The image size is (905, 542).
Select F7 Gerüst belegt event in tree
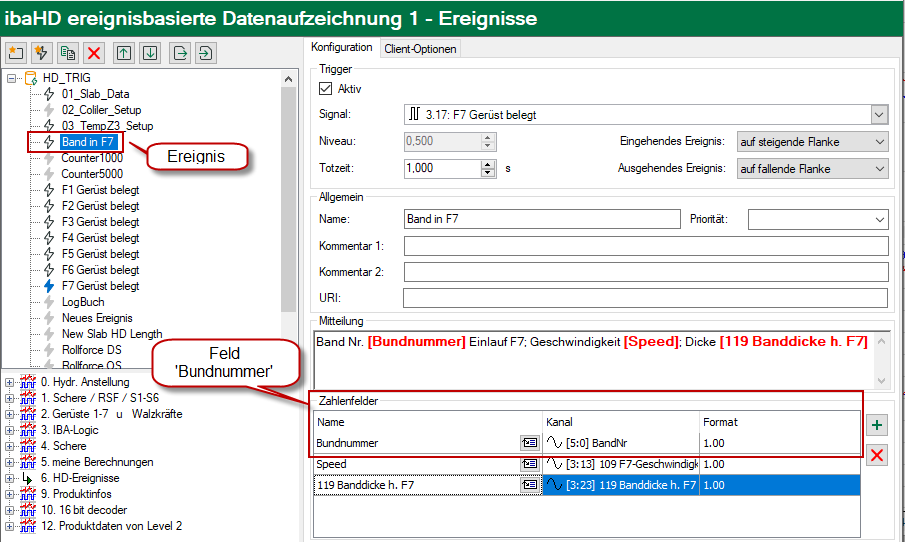(100, 286)
